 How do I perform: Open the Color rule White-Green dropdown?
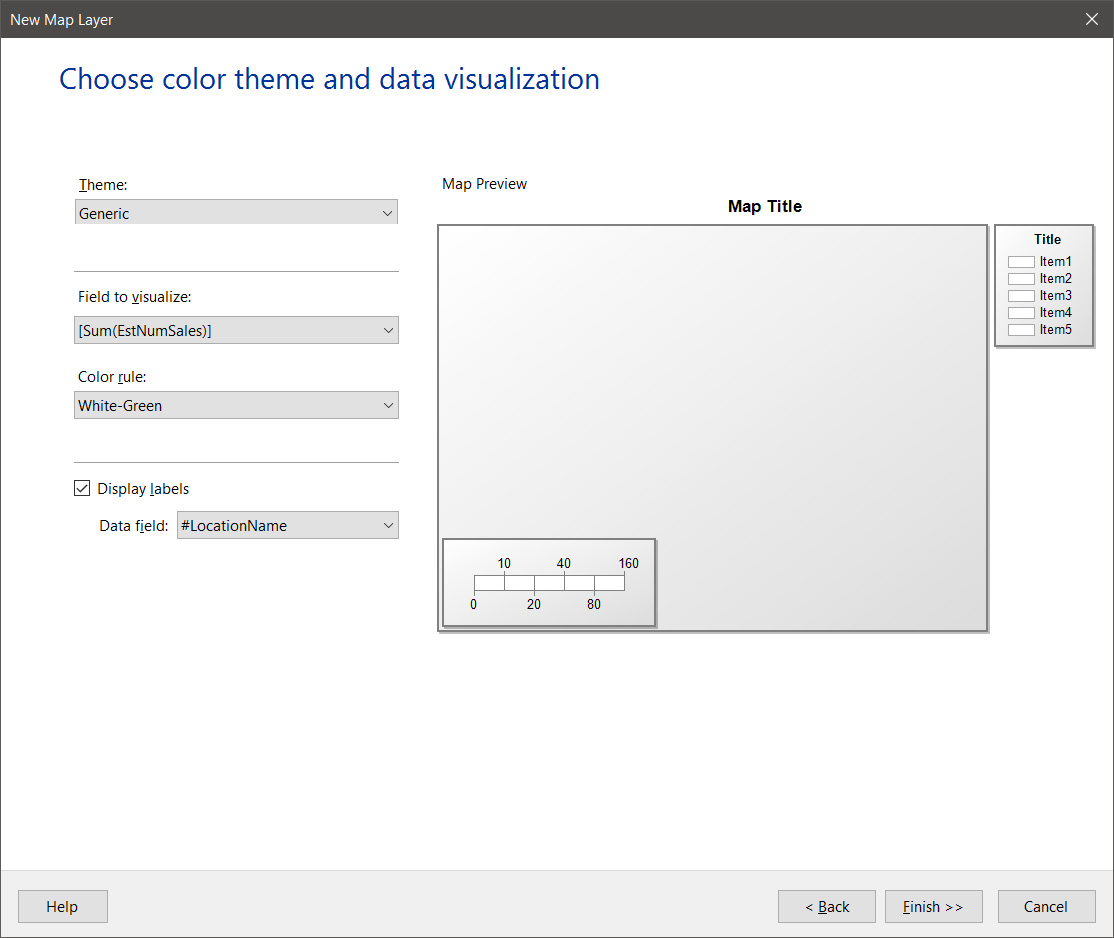point(236,405)
